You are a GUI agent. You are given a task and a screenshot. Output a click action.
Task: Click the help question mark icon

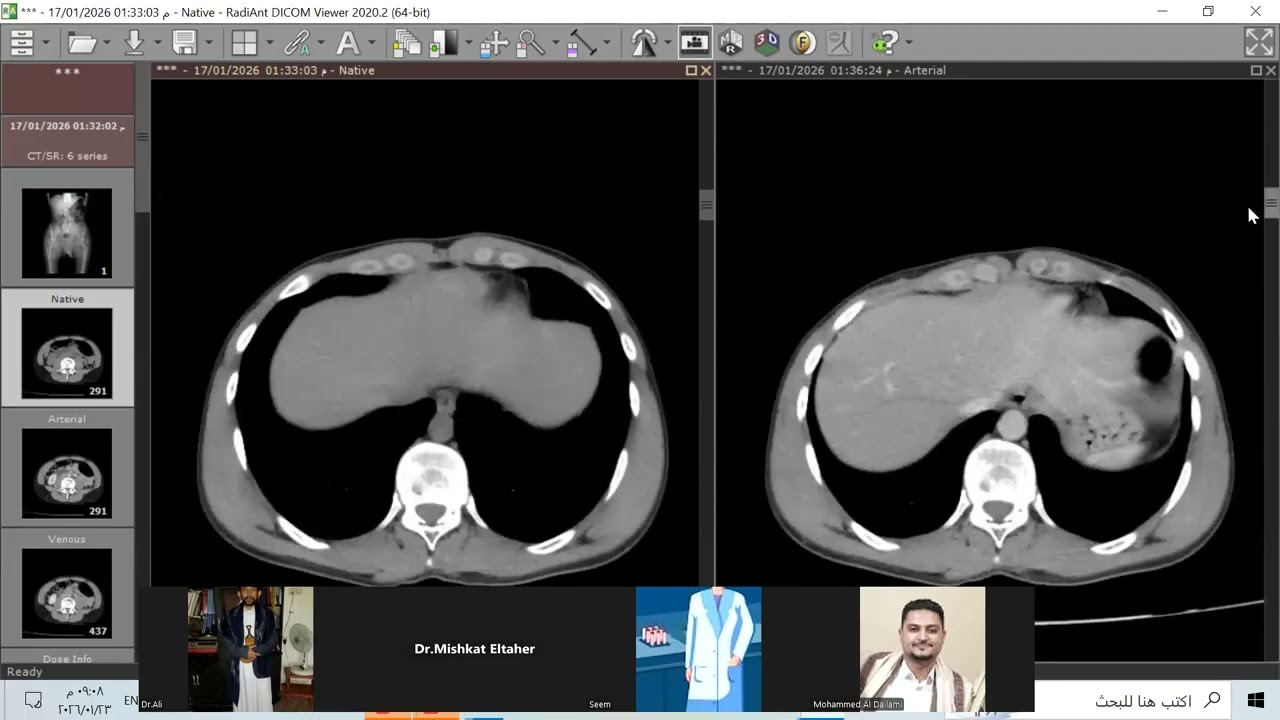click(x=884, y=43)
